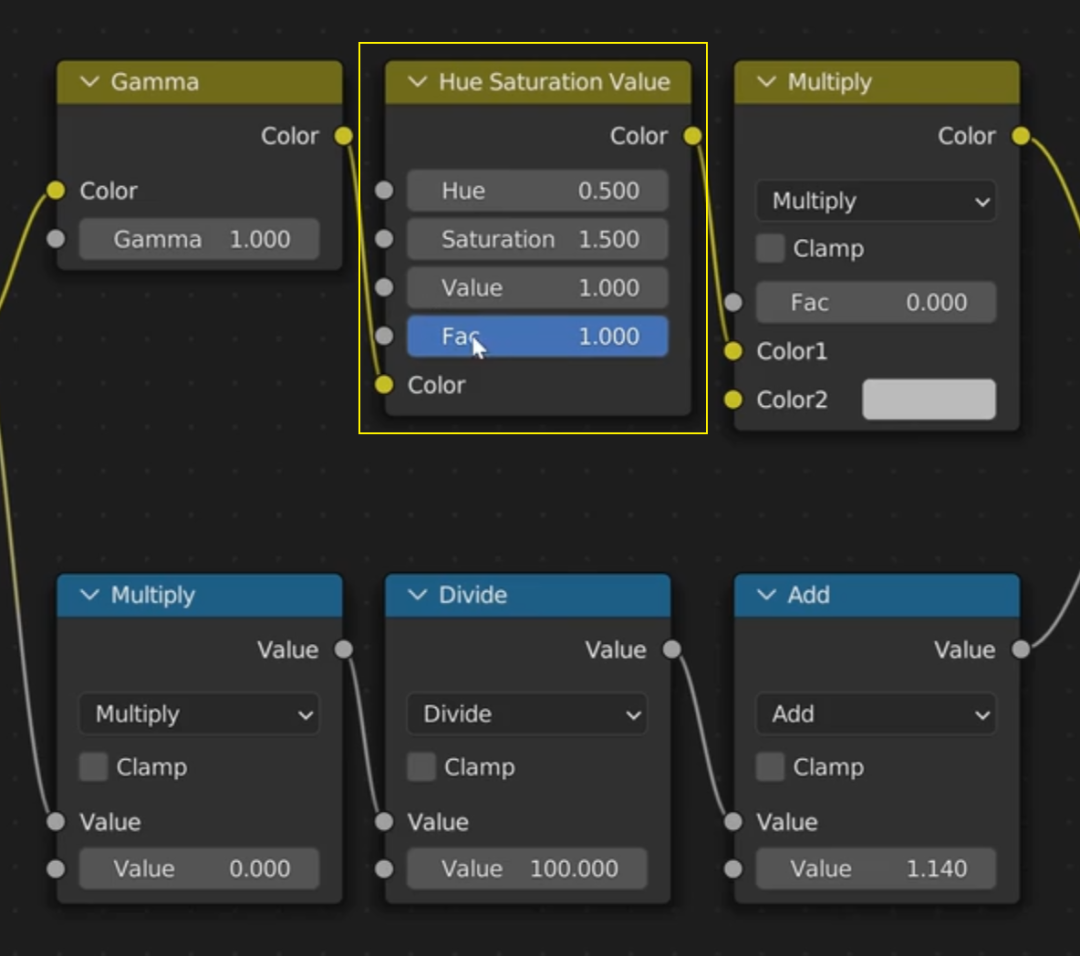Click the socket beside the Value 0.000 field
This screenshot has width=1080, height=956.
[56, 869]
